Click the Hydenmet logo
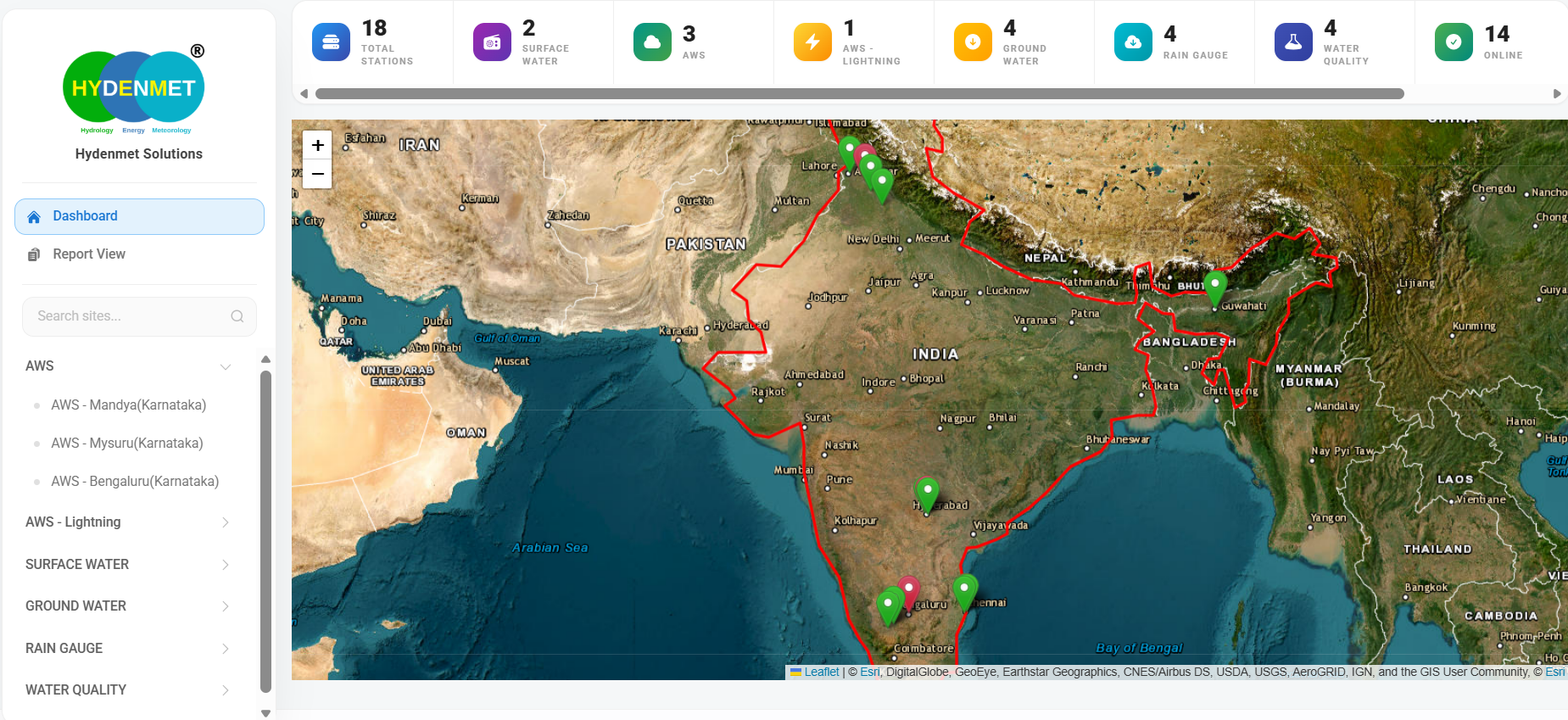 click(x=134, y=89)
